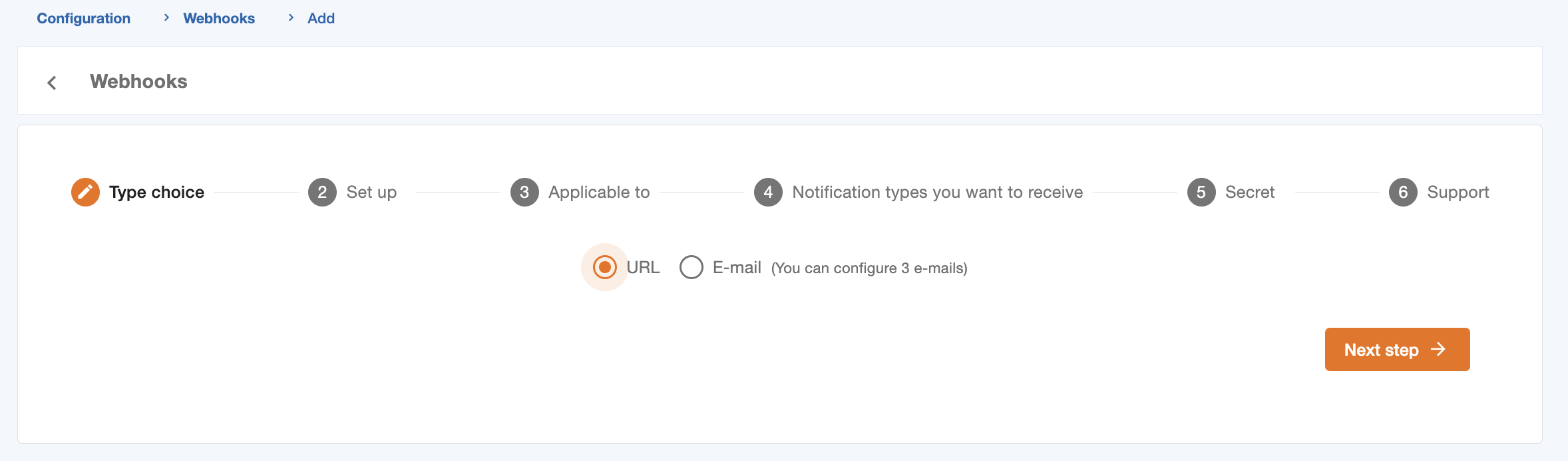The width and height of the screenshot is (1568, 461).
Task: Click the orange pencil Type choice icon
Action: click(x=85, y=193)
